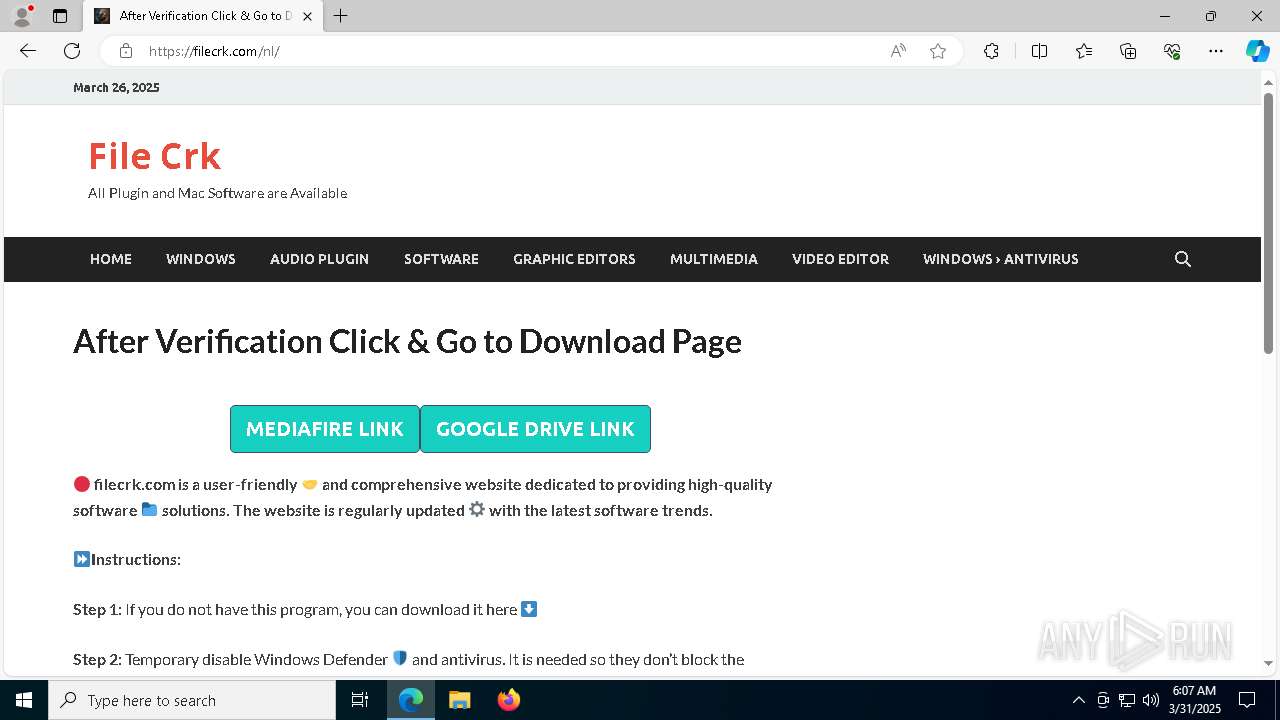Screen dimensions: 1280x720
Task: Open Task View on taskbar
Action: (360, 700)
